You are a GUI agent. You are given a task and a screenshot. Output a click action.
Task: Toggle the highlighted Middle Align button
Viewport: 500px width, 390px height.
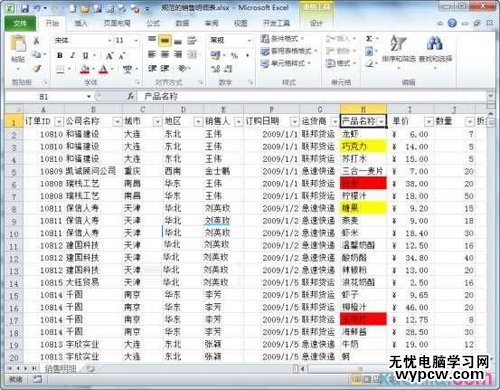tap(165, 40)
